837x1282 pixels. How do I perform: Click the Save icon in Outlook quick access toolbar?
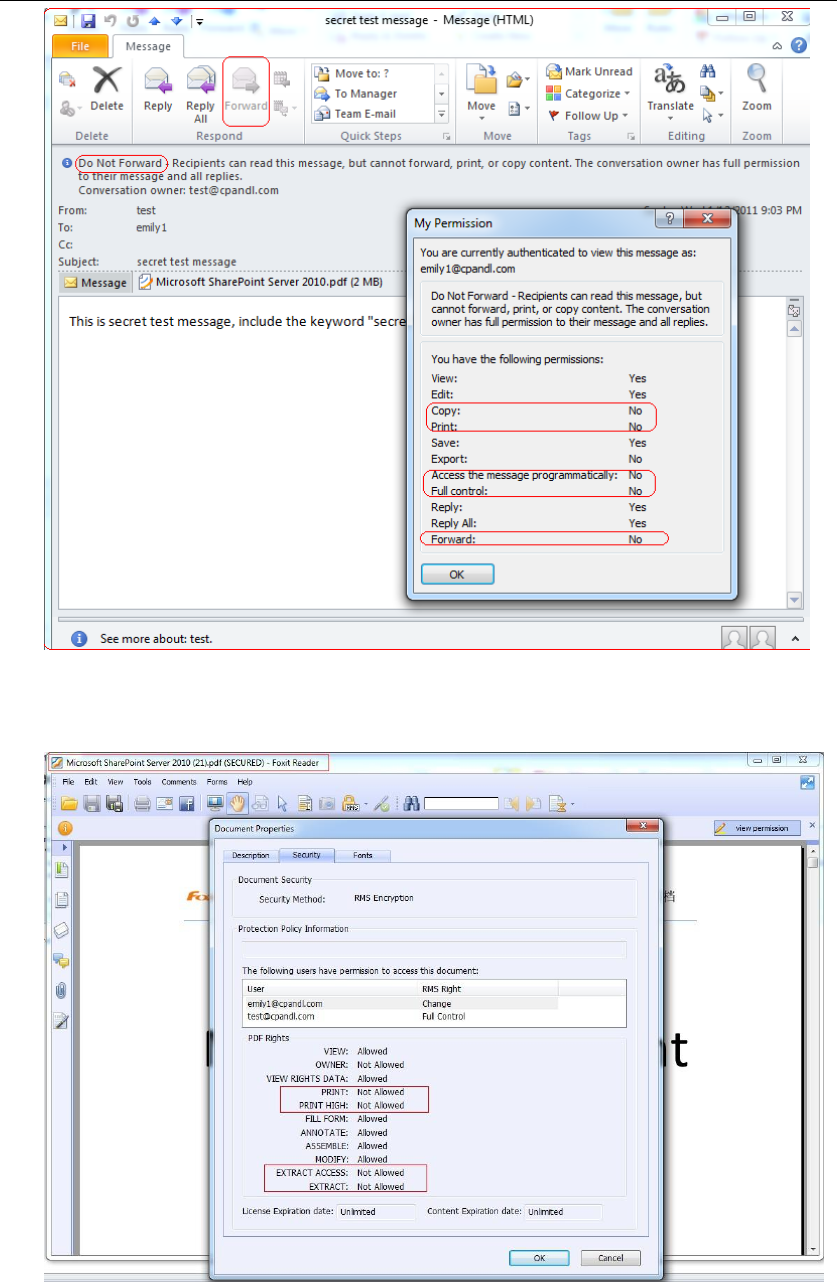coord(88,20)
